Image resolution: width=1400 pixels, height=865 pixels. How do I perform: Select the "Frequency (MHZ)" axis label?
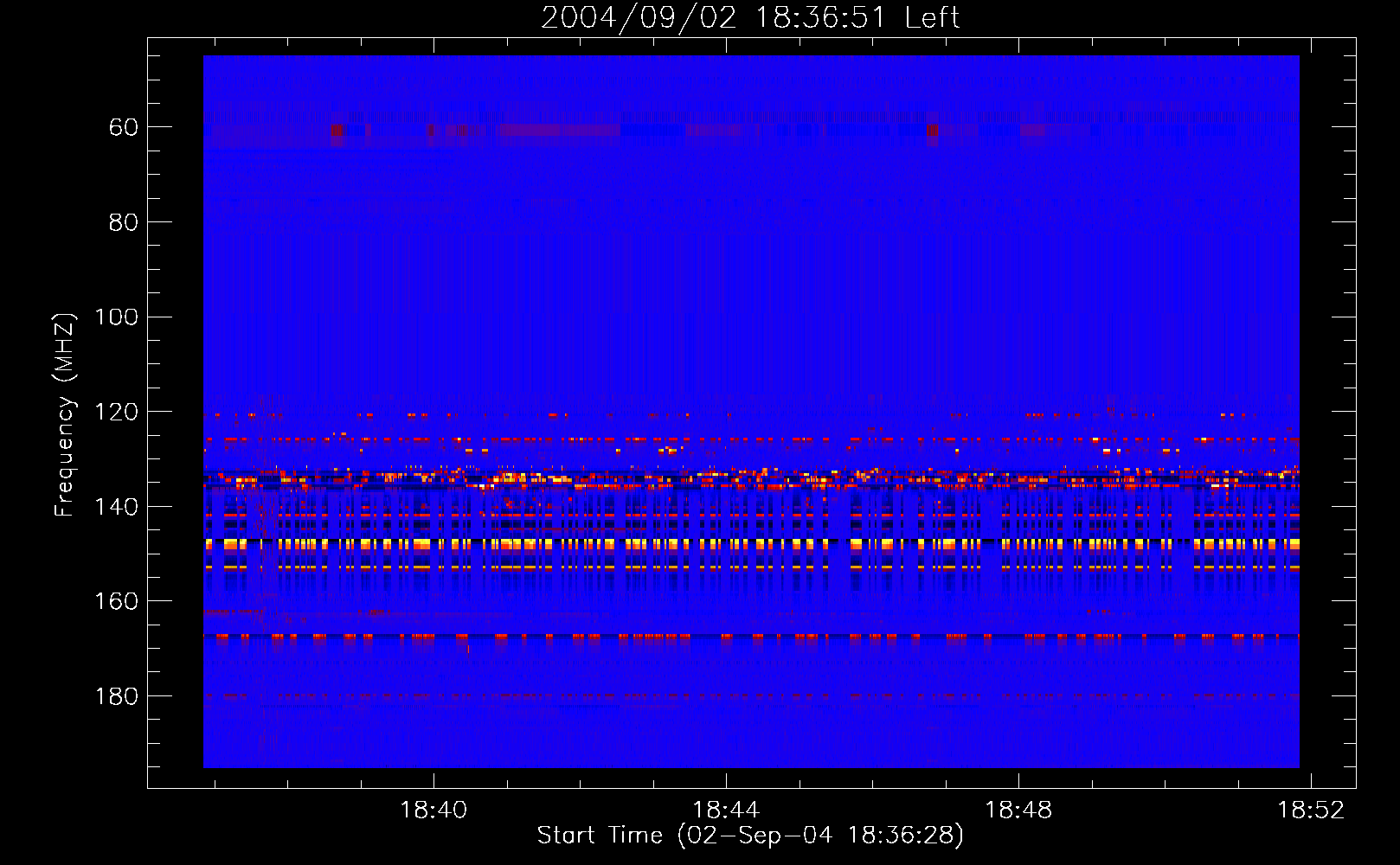[x=64, y=414]
